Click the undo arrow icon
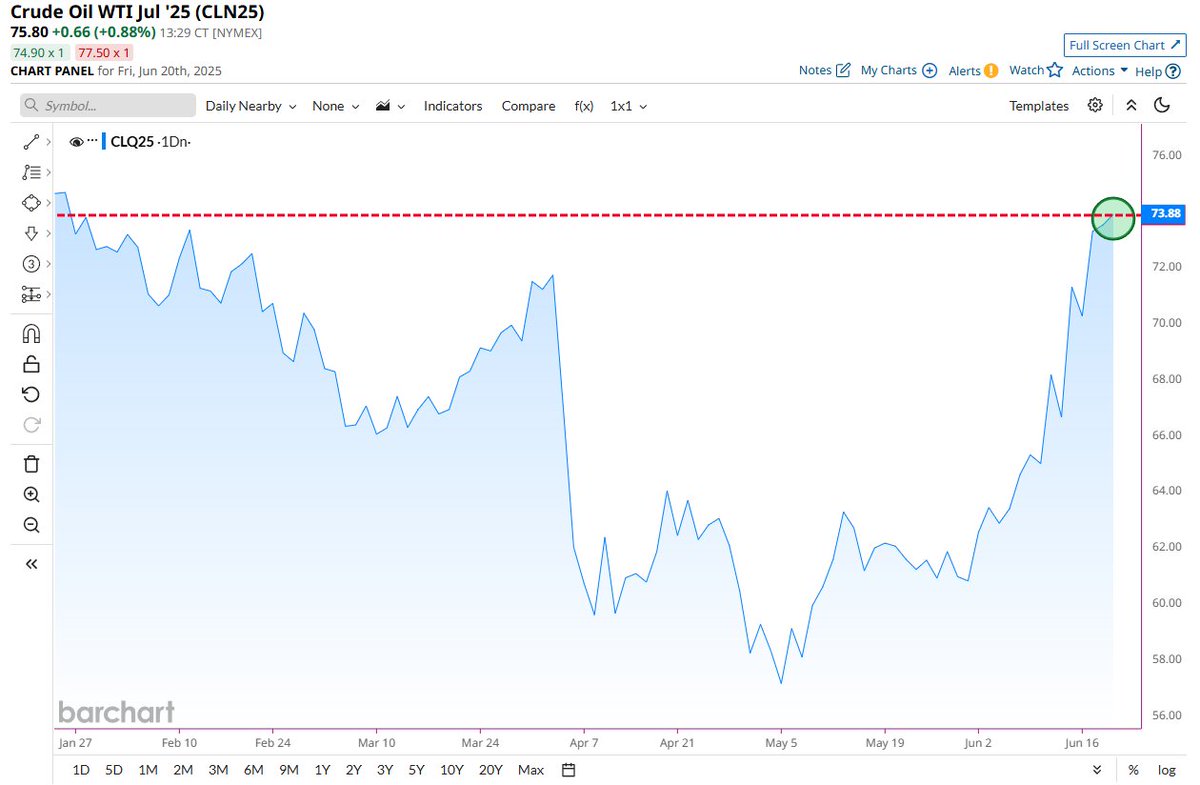 tap(30, 394)
